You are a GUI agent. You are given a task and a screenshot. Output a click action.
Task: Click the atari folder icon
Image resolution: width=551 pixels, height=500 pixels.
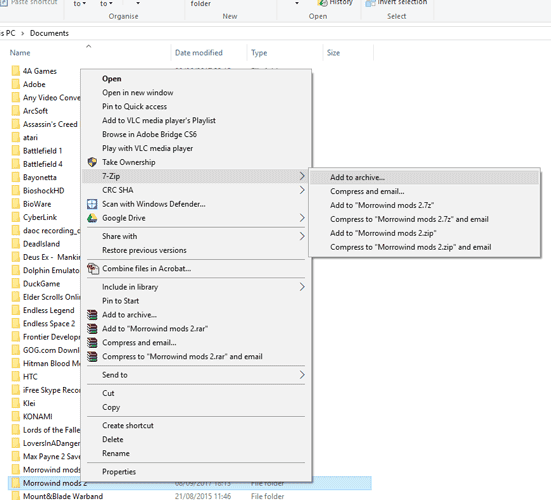[x=15, y=137]
